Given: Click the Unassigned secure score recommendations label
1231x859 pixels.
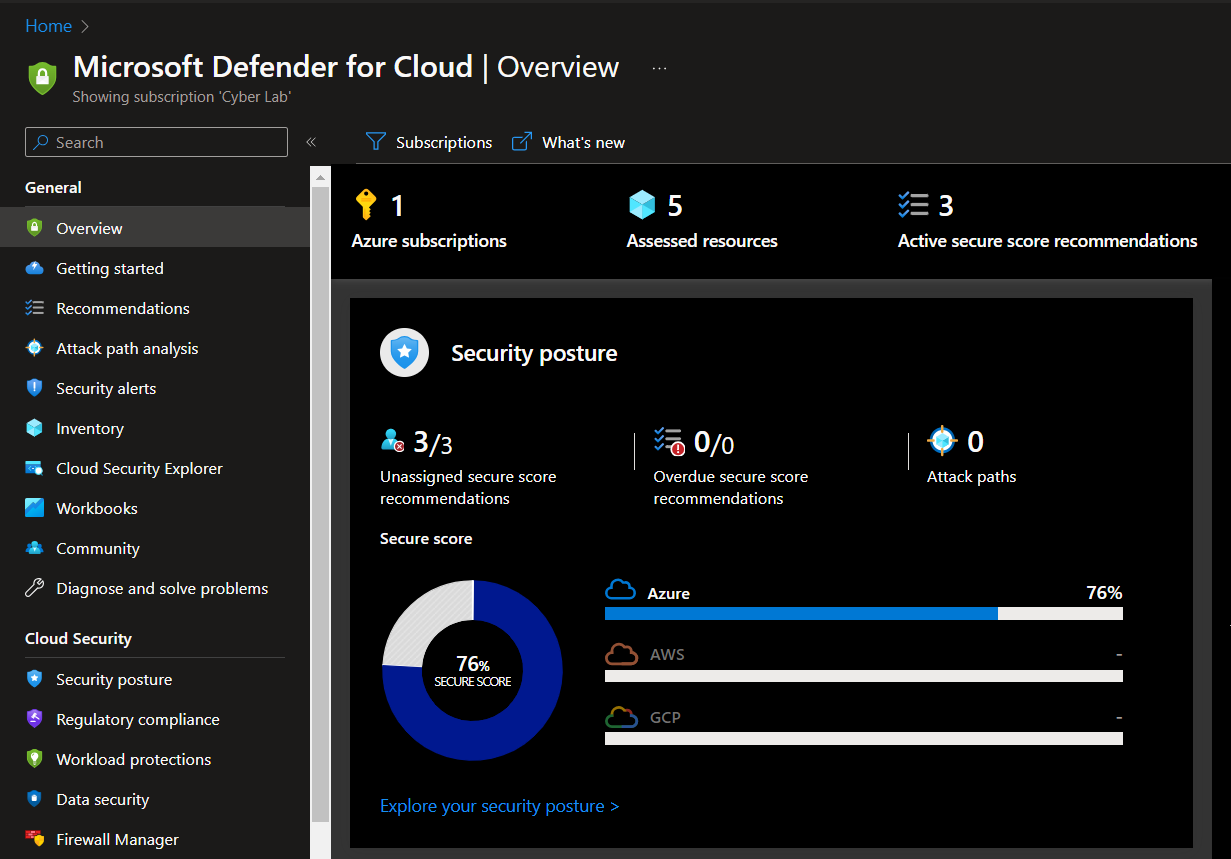Looking at the screenshot, I should point(468,488).
